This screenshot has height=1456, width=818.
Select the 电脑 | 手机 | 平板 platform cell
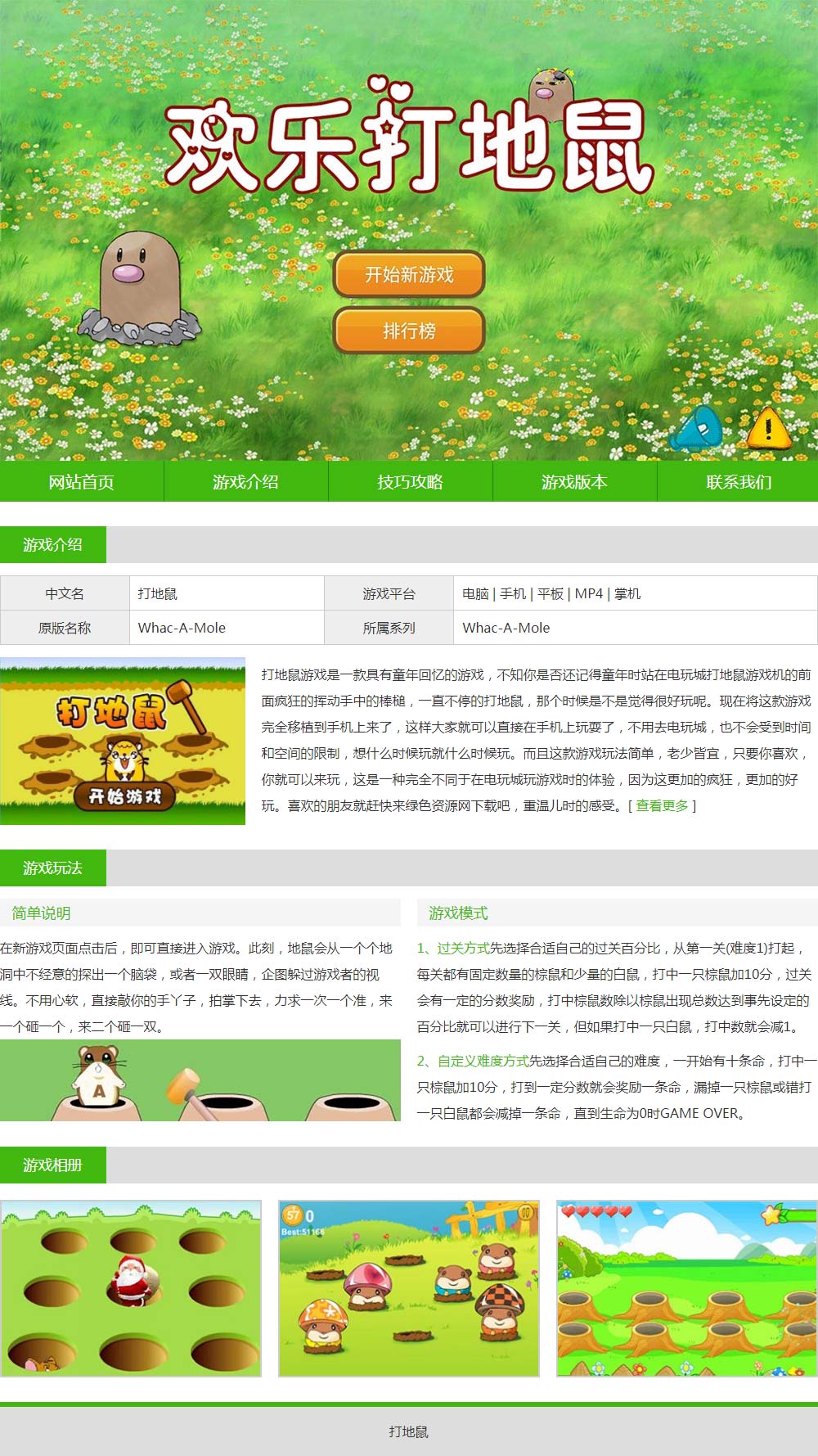[x=636, y=593]
